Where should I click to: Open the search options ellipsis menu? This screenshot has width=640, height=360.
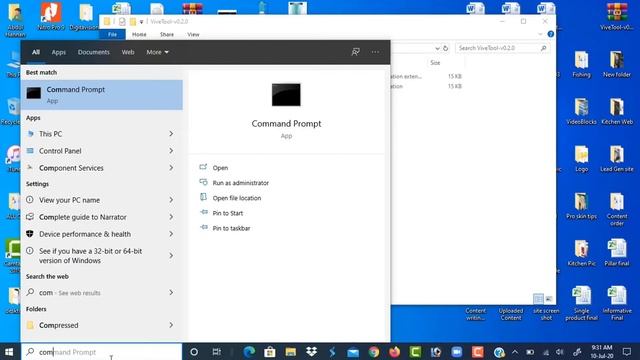pos(375,52)
